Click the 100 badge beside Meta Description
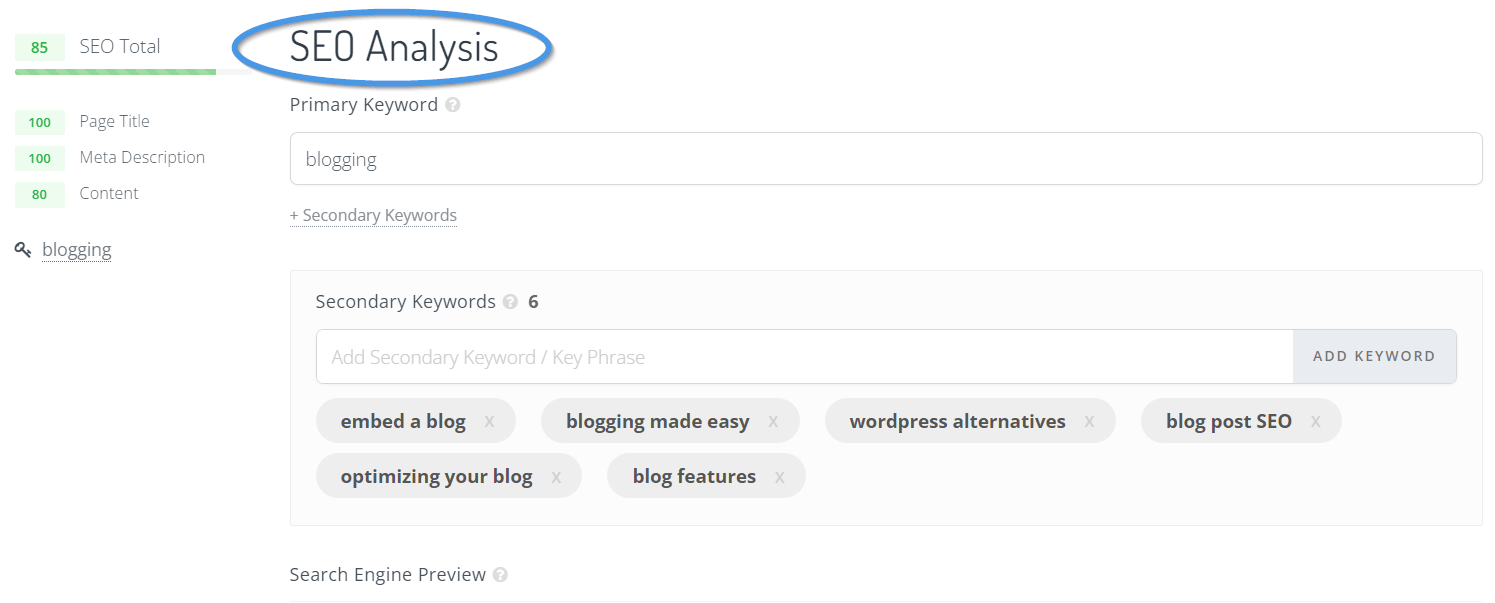1495x603 pixels. [x=40, y=158]
